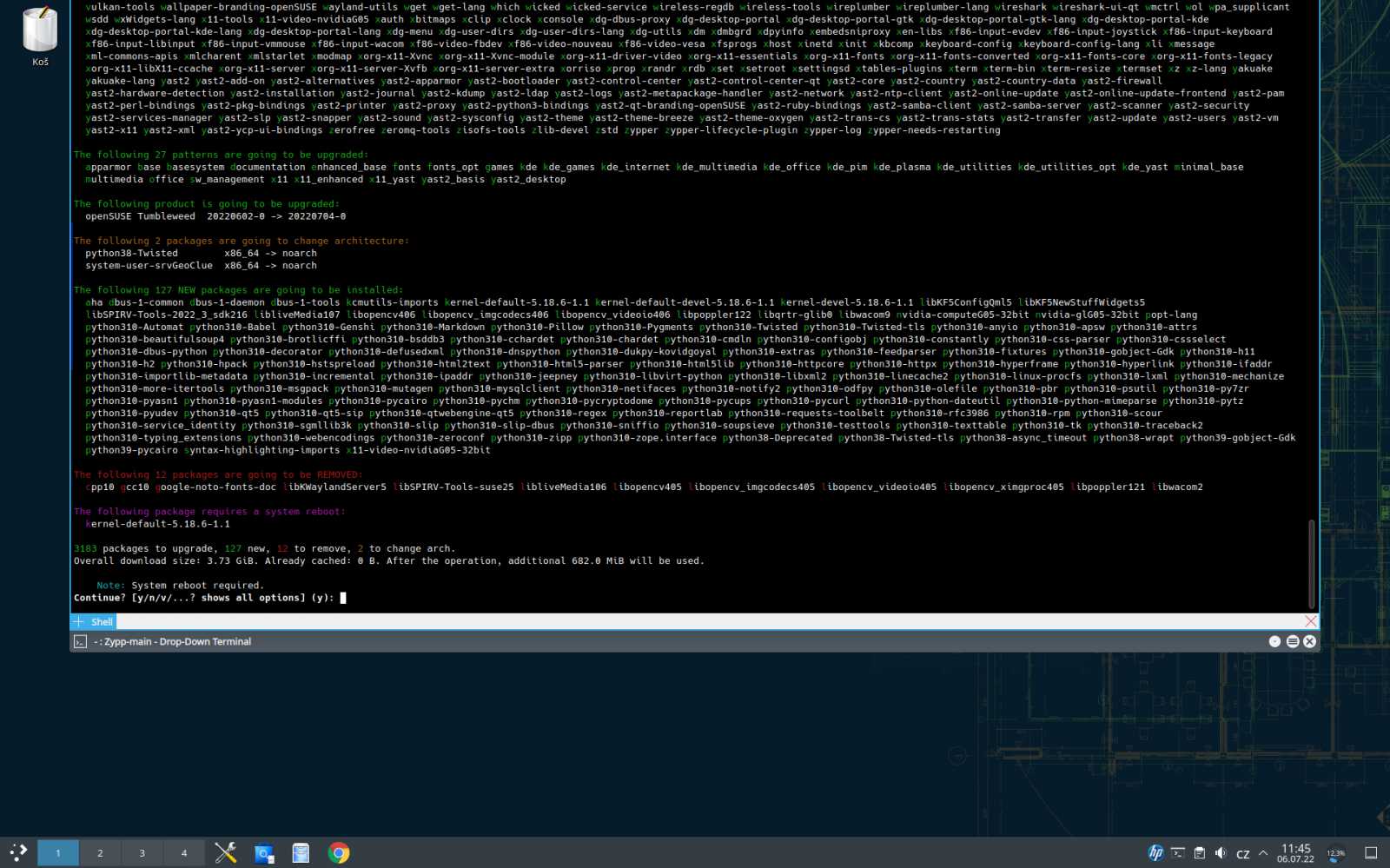Switch the CZ keyboard layout indicator

(1242, 854)
